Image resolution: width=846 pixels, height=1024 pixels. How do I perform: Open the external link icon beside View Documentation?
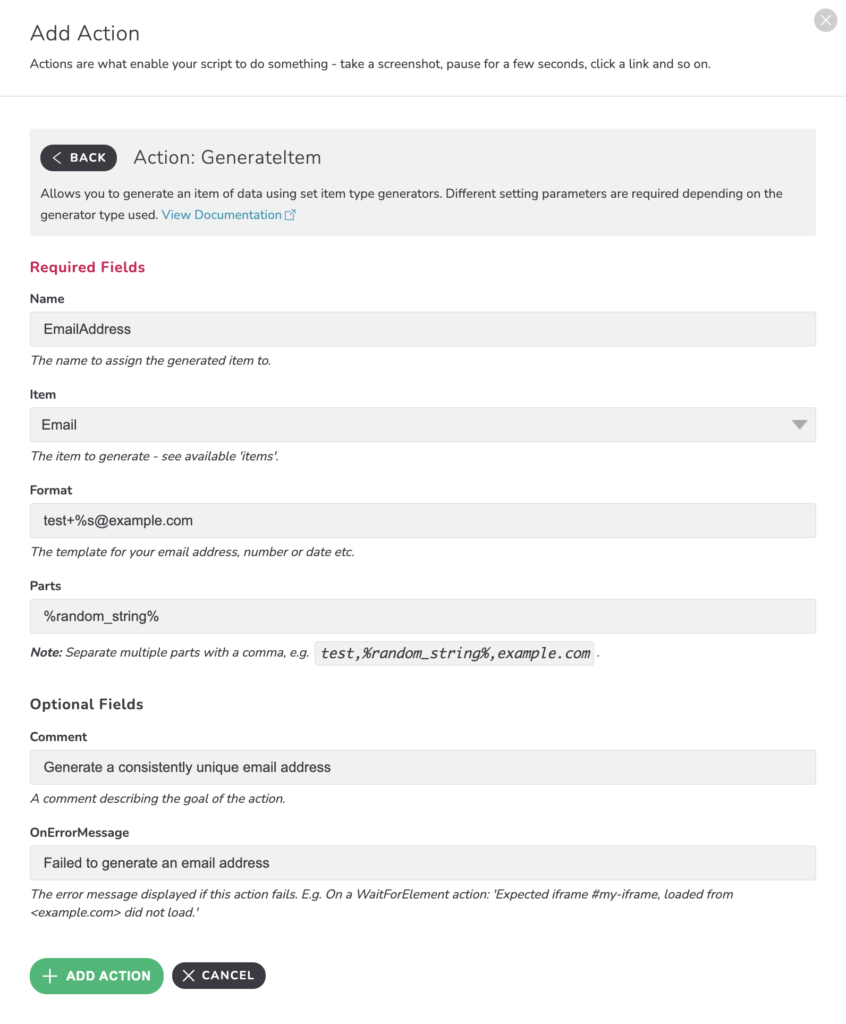coord(290,215)
